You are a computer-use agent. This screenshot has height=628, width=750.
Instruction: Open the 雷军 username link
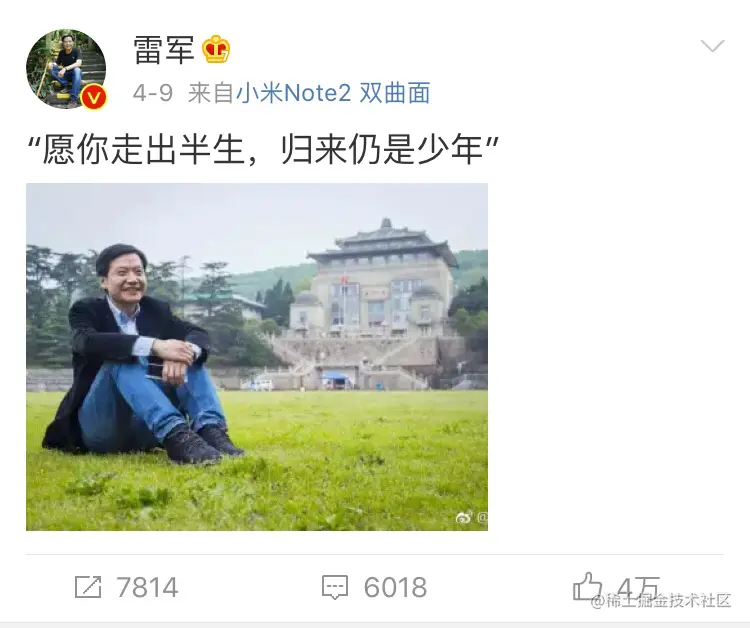point(164,50)
